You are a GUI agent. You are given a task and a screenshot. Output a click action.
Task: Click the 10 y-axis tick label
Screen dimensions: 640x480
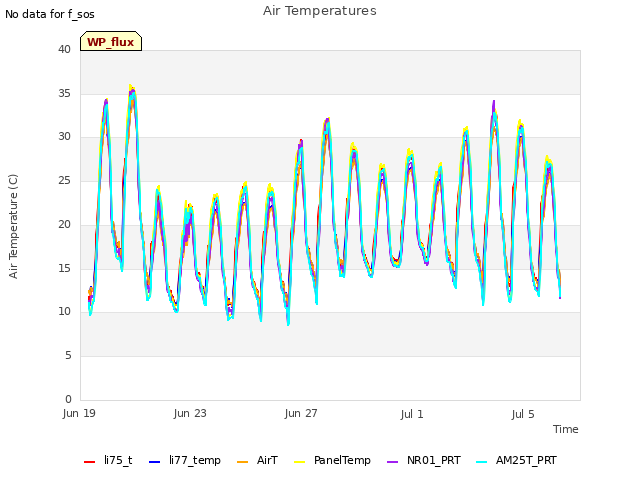[x=64, y=311]
